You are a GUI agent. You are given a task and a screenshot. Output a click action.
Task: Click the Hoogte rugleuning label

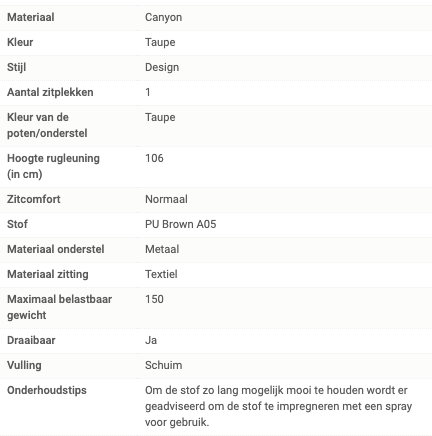point(53,166)
